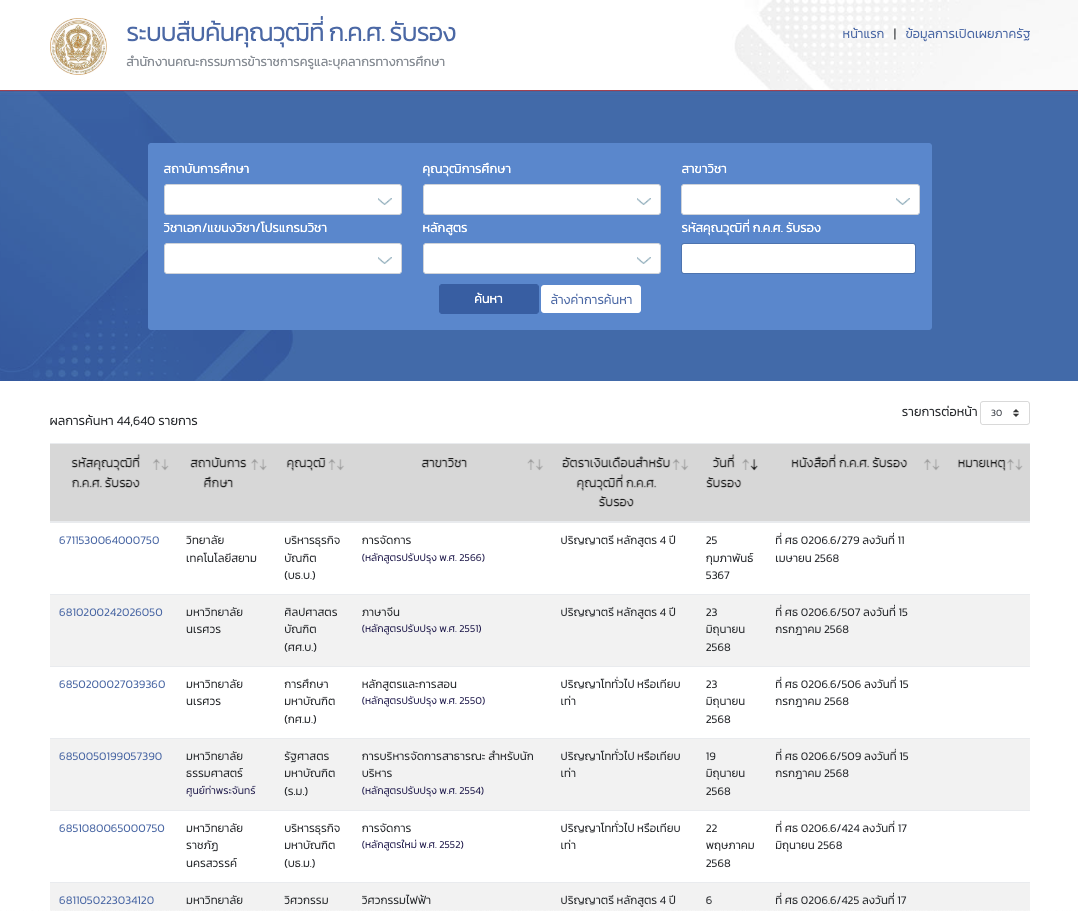The width and height of the screenshot is (1078, 911).
Task: Open the สถาบันการศึกษา dropdown
Action: tap(283, 200)
